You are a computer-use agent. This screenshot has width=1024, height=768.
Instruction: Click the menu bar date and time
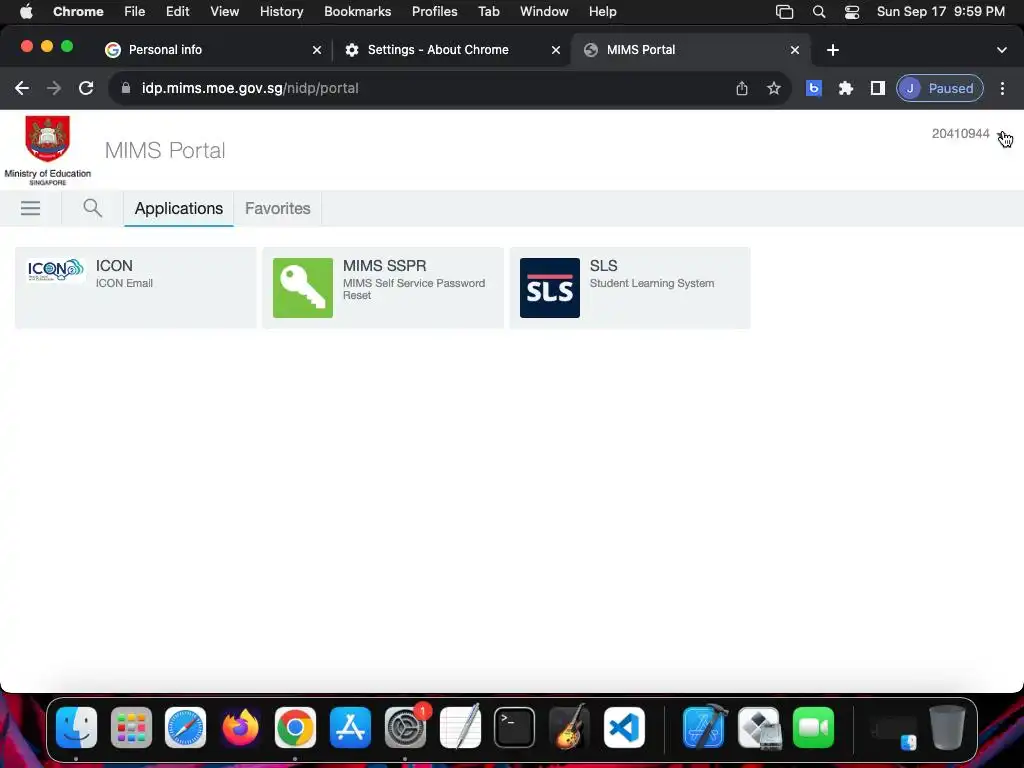click(x=940, y=12)
